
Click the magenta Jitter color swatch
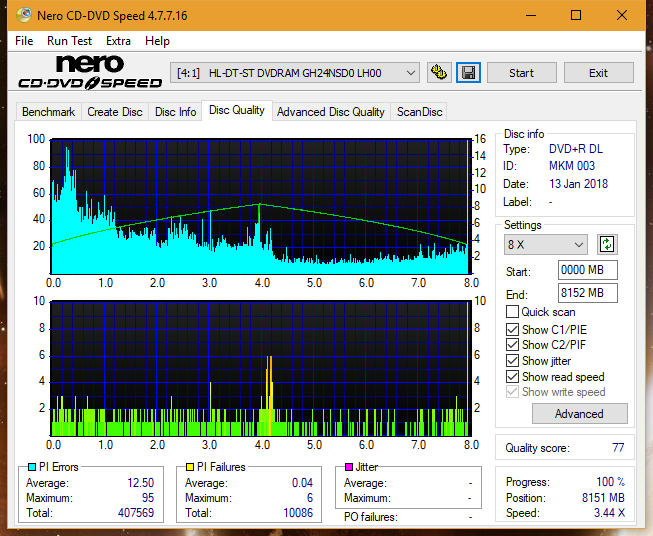(x=349, y=467)
